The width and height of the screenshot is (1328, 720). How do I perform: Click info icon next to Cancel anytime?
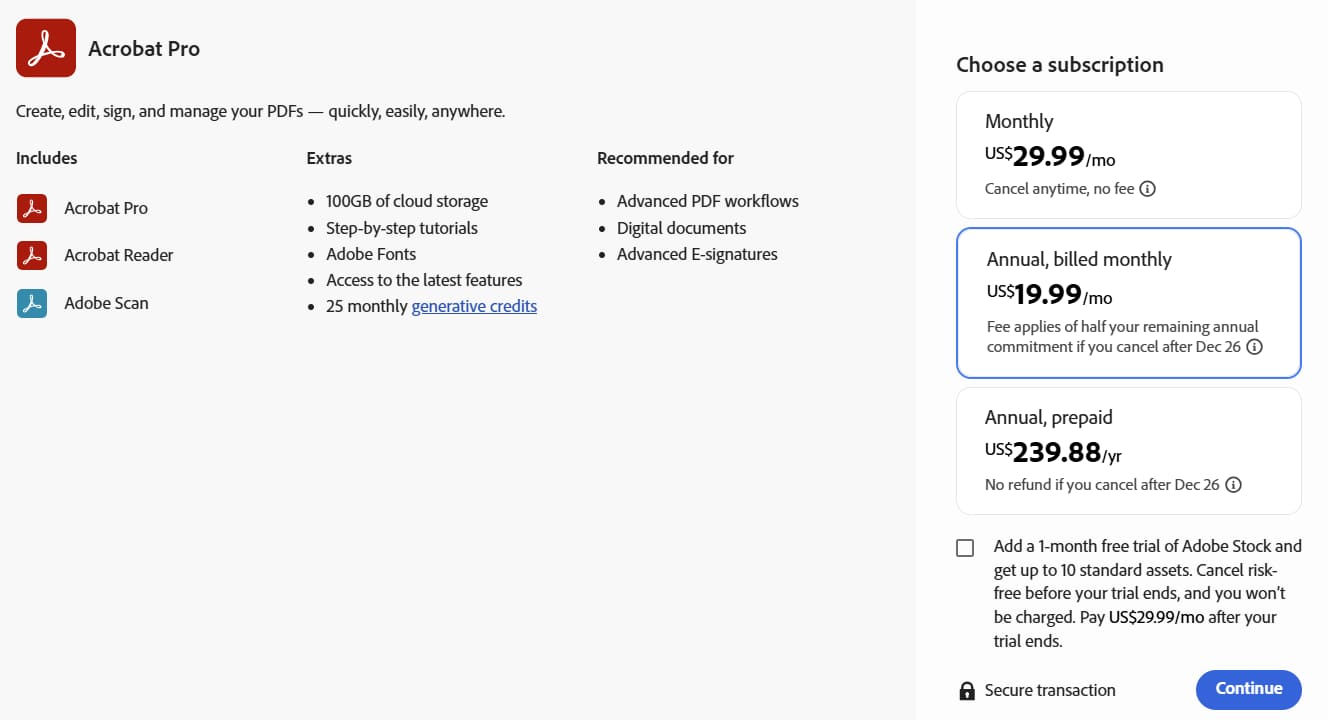tap(1148, 189)
